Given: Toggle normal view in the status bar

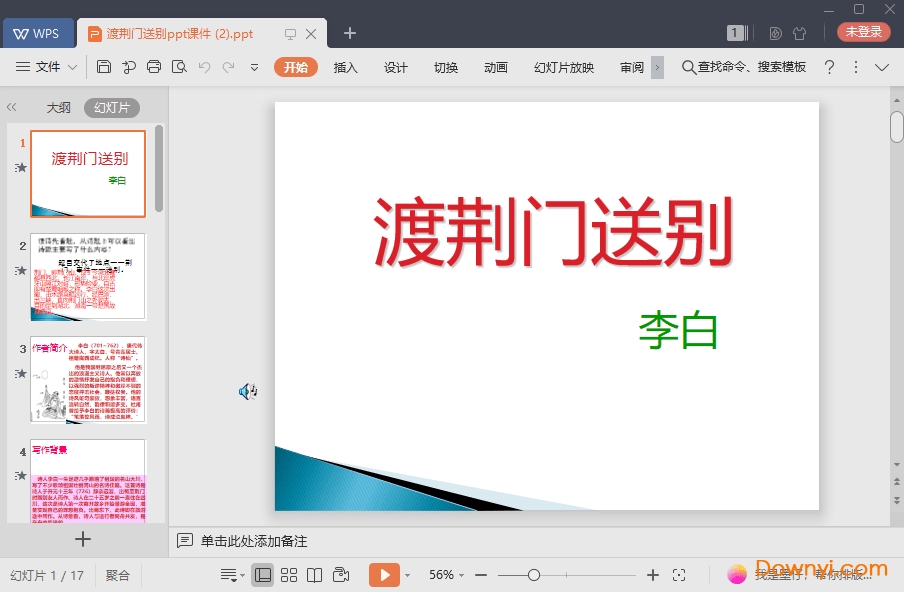Looking at the screenshot, I should 262,575.
